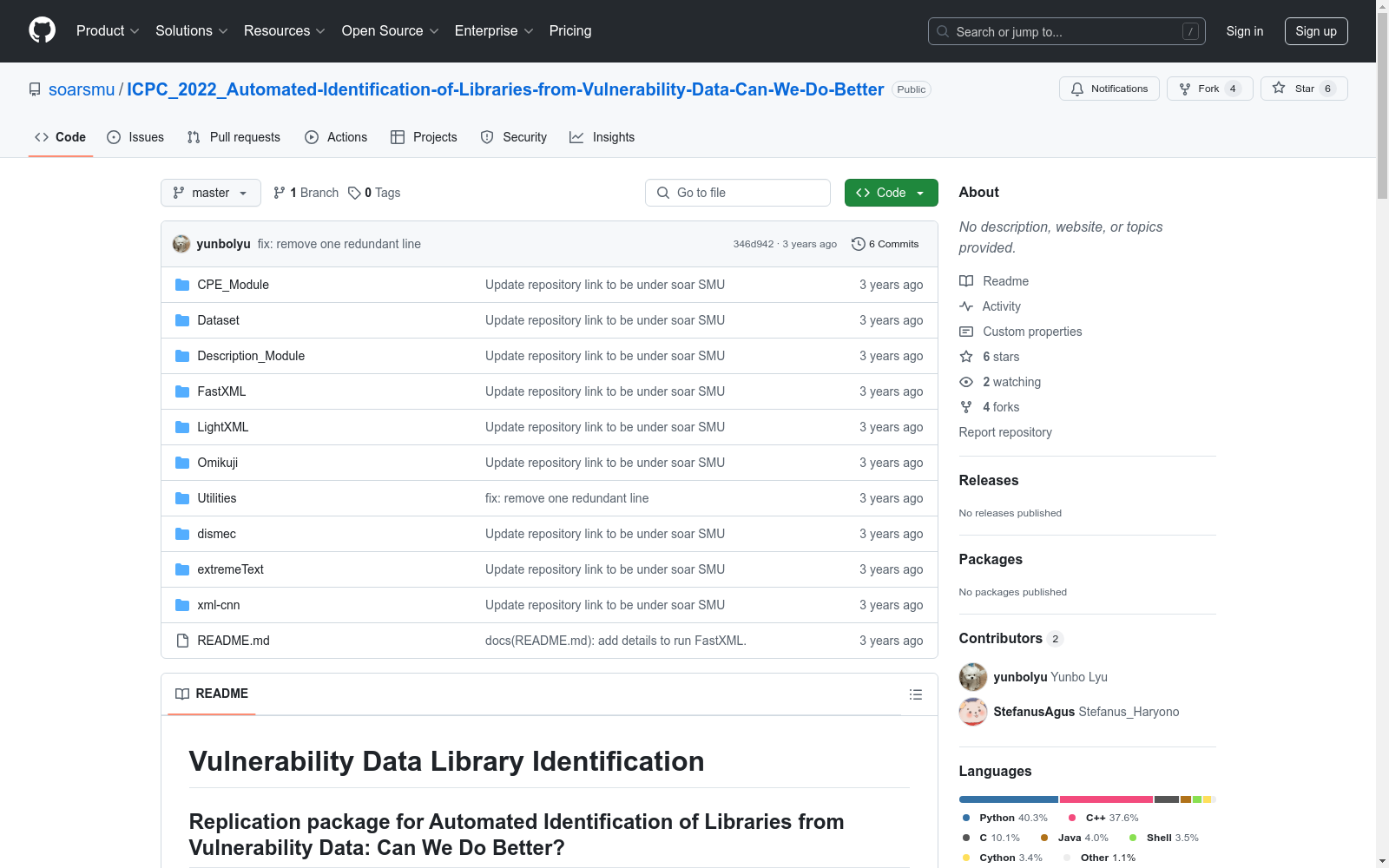Switch to the Issues tab

tap(135, 137)
